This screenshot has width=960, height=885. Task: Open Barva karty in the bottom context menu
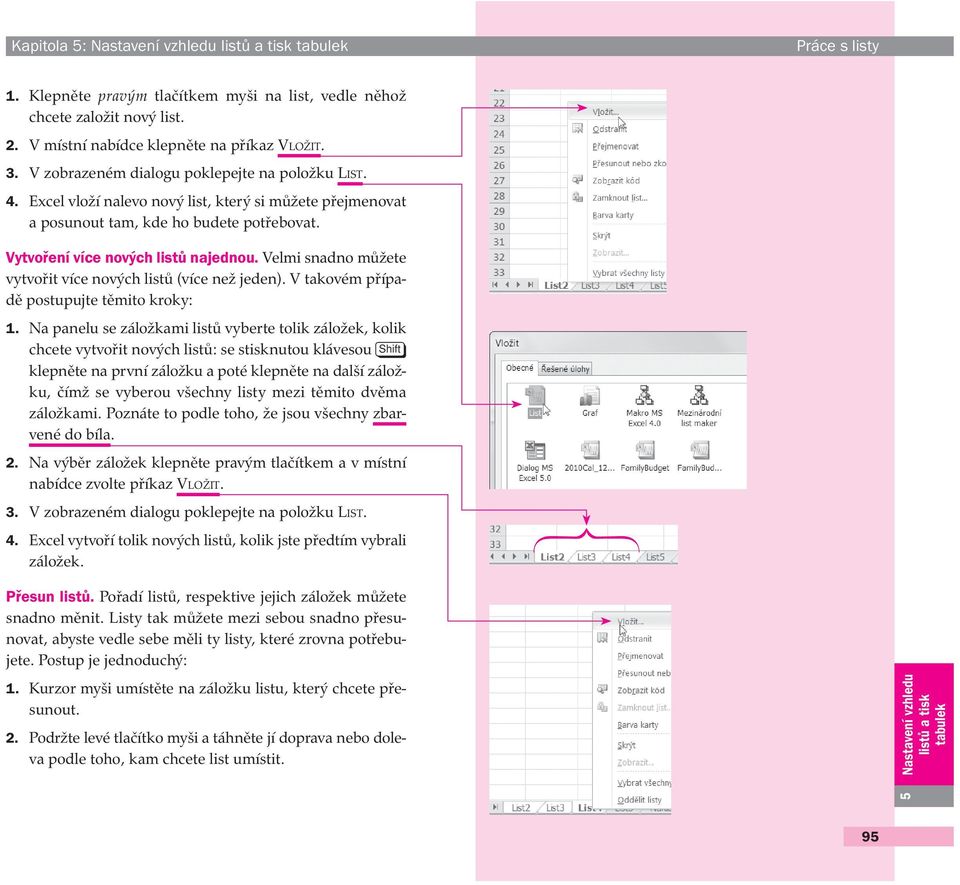(638, 725)
